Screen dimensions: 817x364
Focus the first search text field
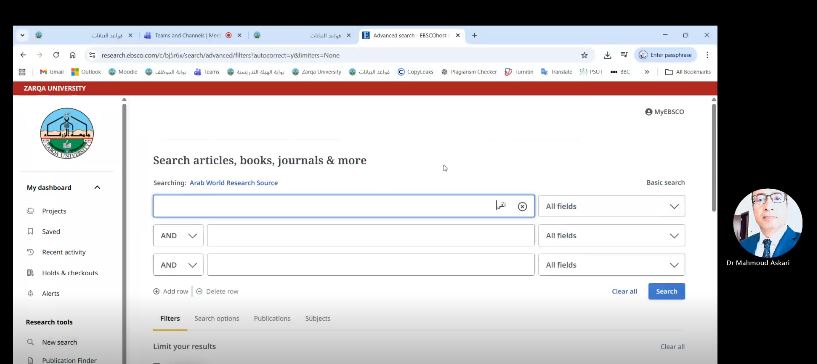[x=344, y=206]
